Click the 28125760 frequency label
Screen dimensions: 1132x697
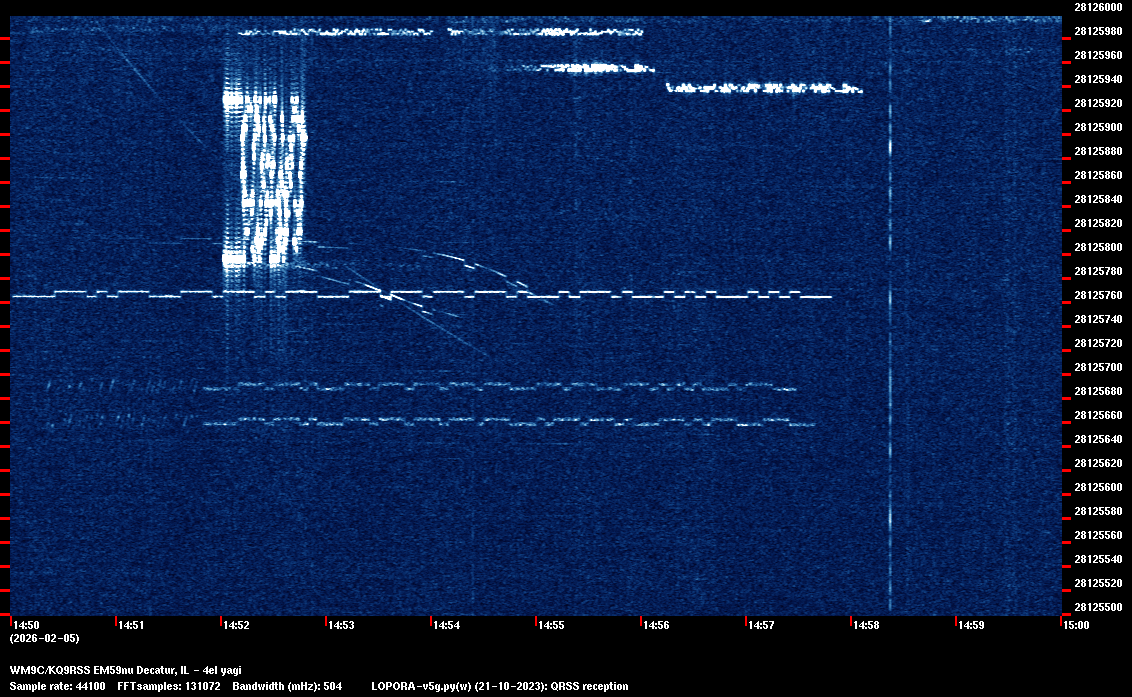(x=1098, y=295)
